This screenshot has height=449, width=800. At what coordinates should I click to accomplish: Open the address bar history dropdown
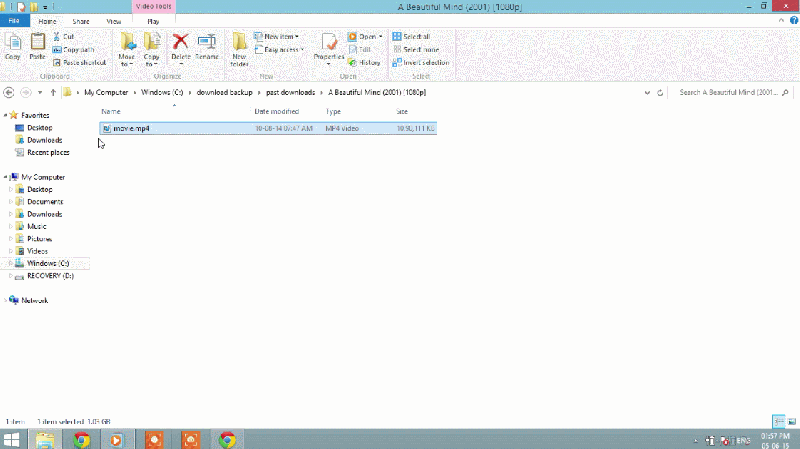pos(647,92)
